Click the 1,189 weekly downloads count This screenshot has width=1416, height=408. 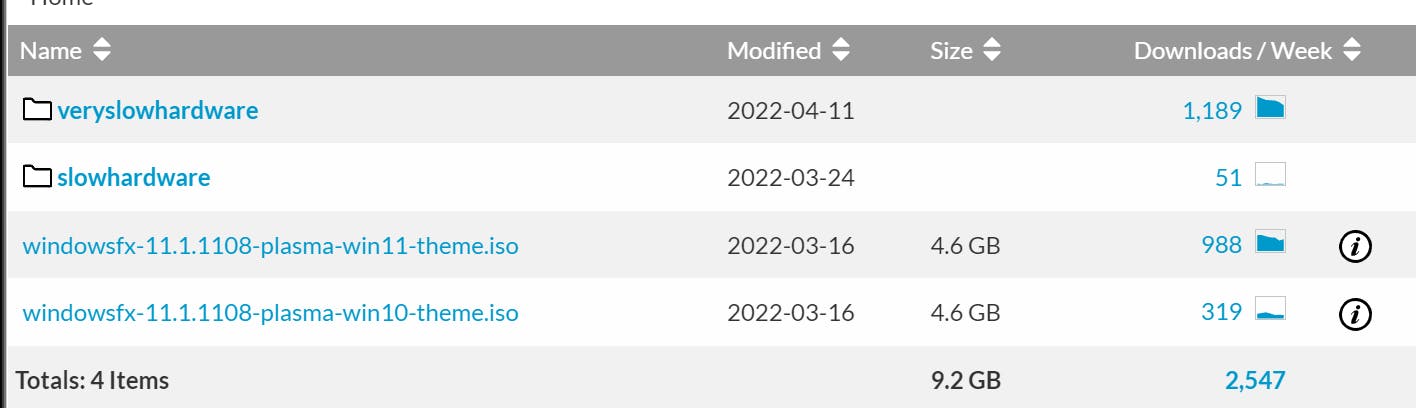coord(1212,111)
